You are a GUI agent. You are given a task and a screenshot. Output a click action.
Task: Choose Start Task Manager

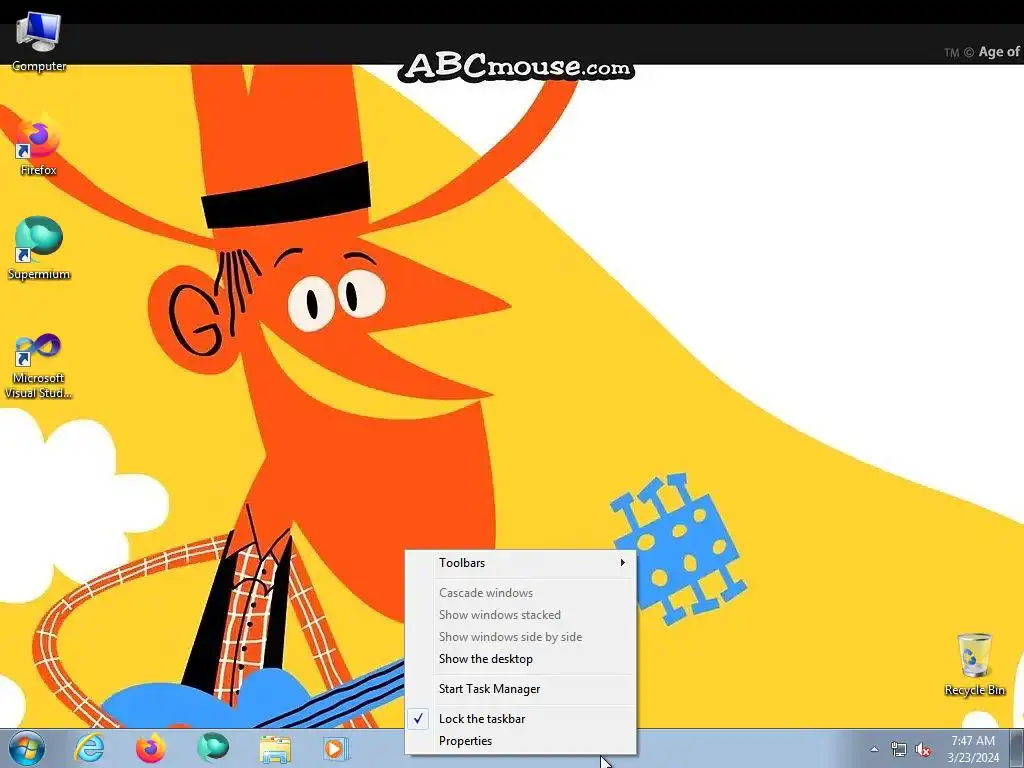coord(521,689)
